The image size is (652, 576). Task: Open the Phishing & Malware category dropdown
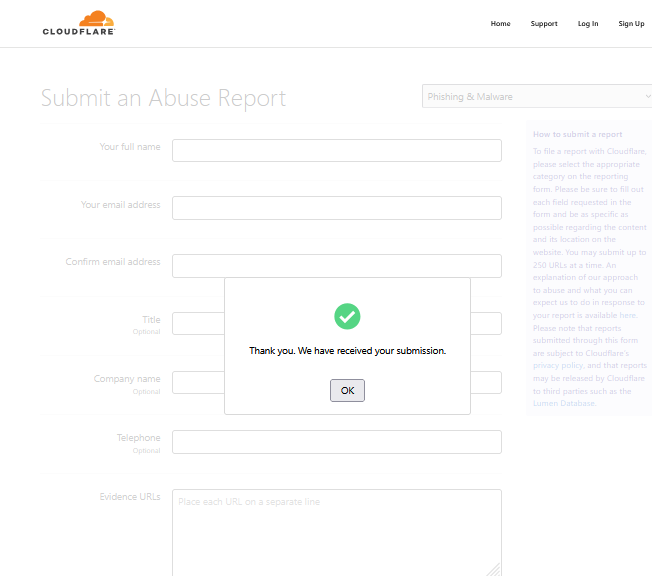tap(537, 96)
